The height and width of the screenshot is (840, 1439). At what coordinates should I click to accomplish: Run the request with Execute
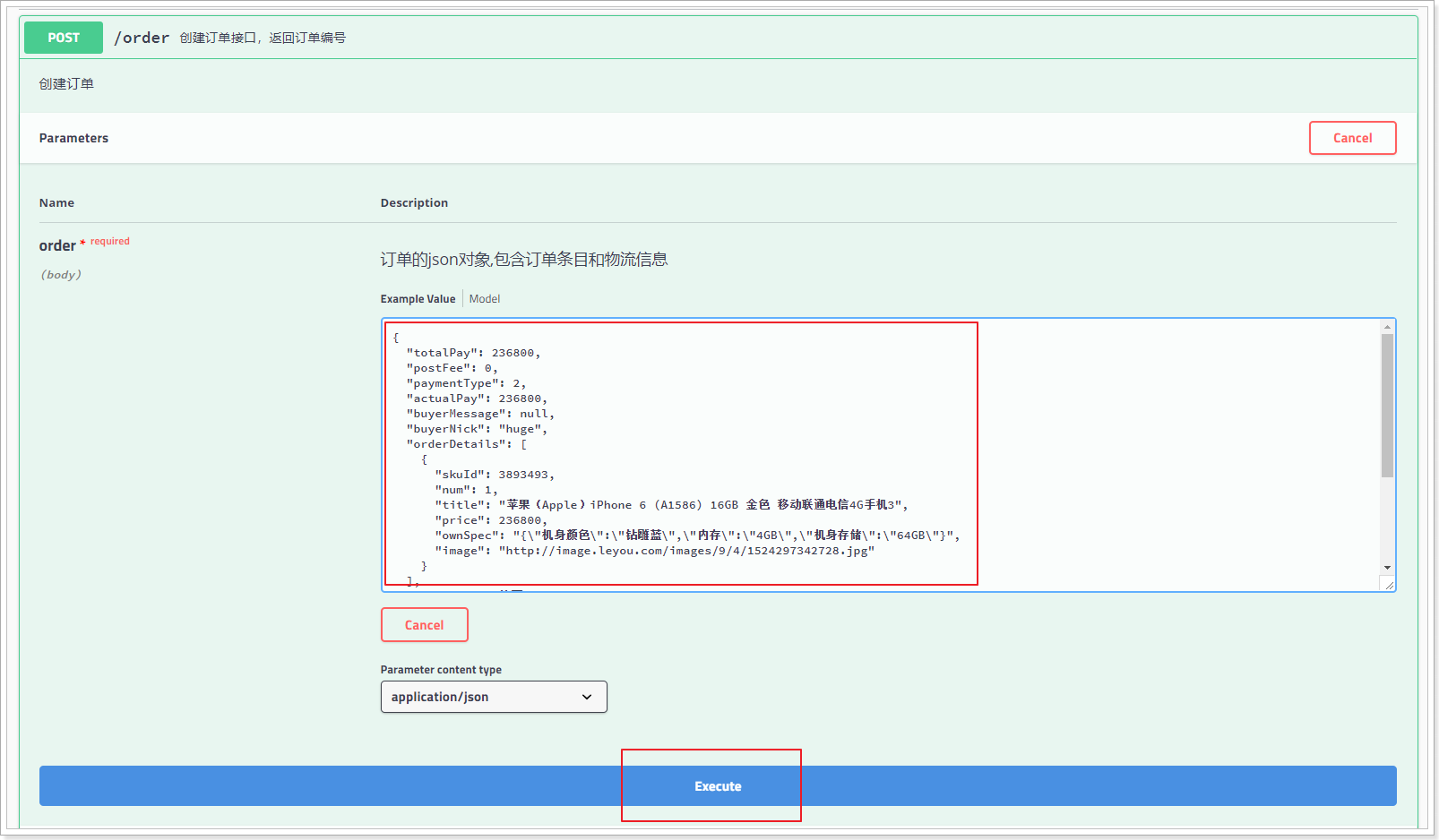(718, 786)
